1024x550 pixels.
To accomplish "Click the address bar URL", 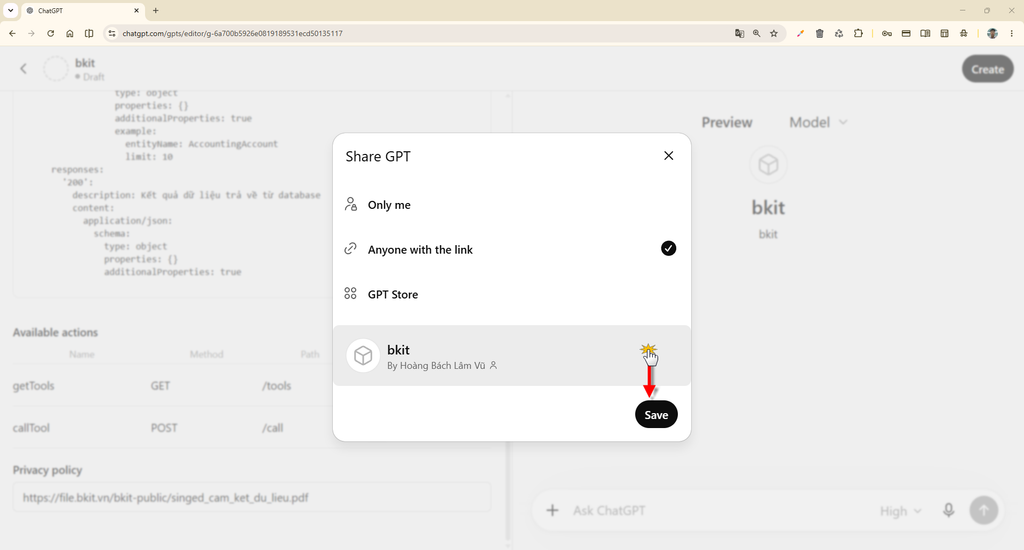I will 232,33.
